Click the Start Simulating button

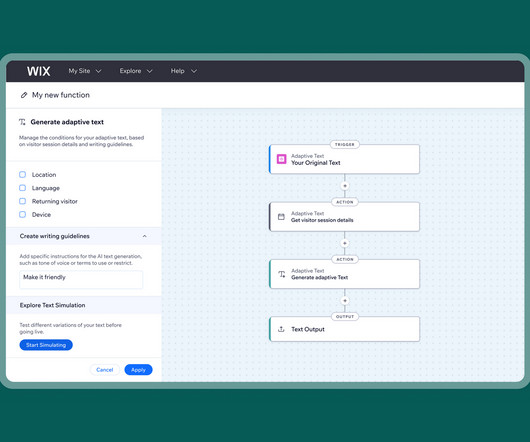pyautogui.click(x=46, y=345)
